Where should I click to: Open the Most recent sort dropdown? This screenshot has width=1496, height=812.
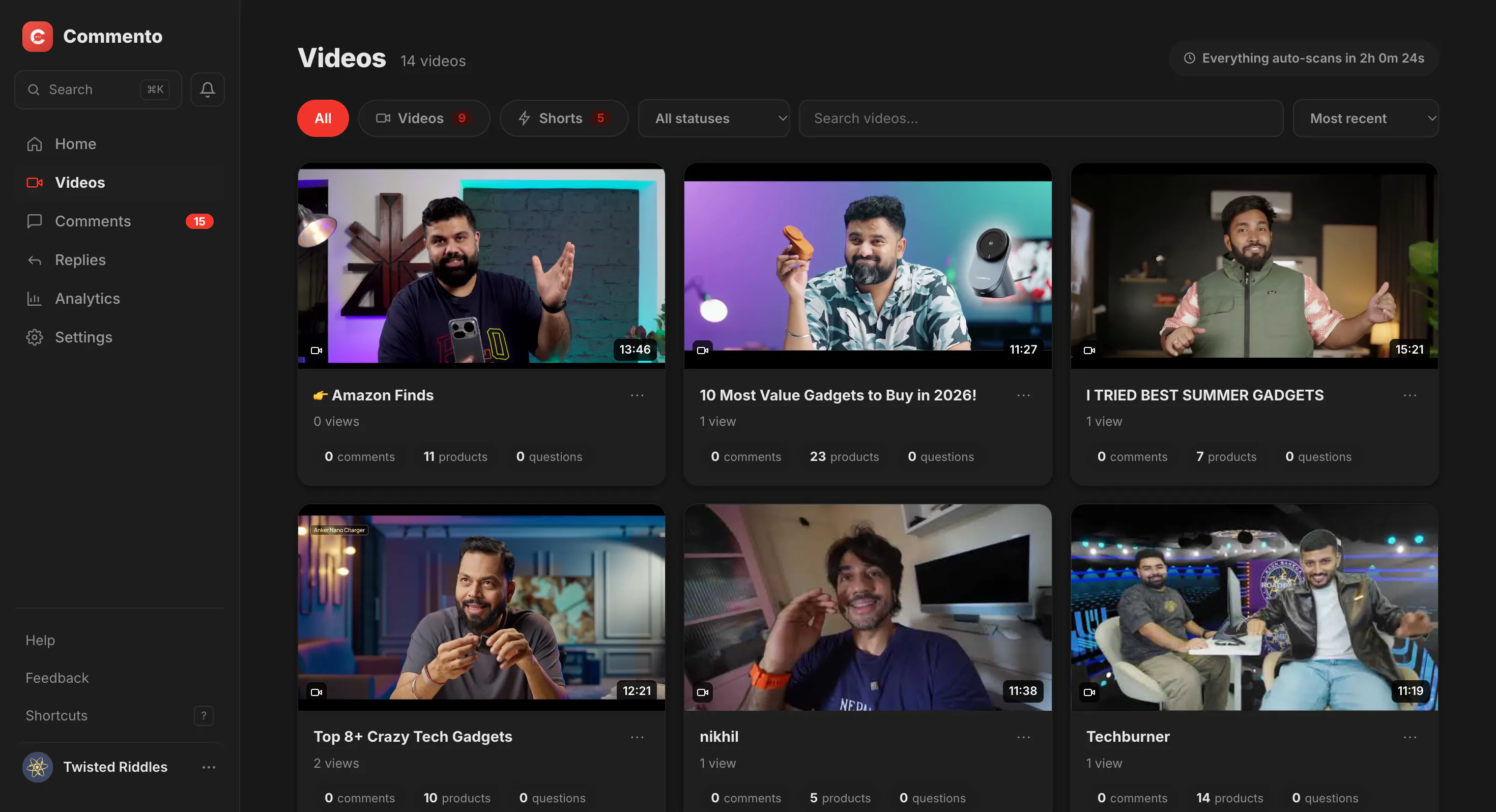(x=1365, y=119)
